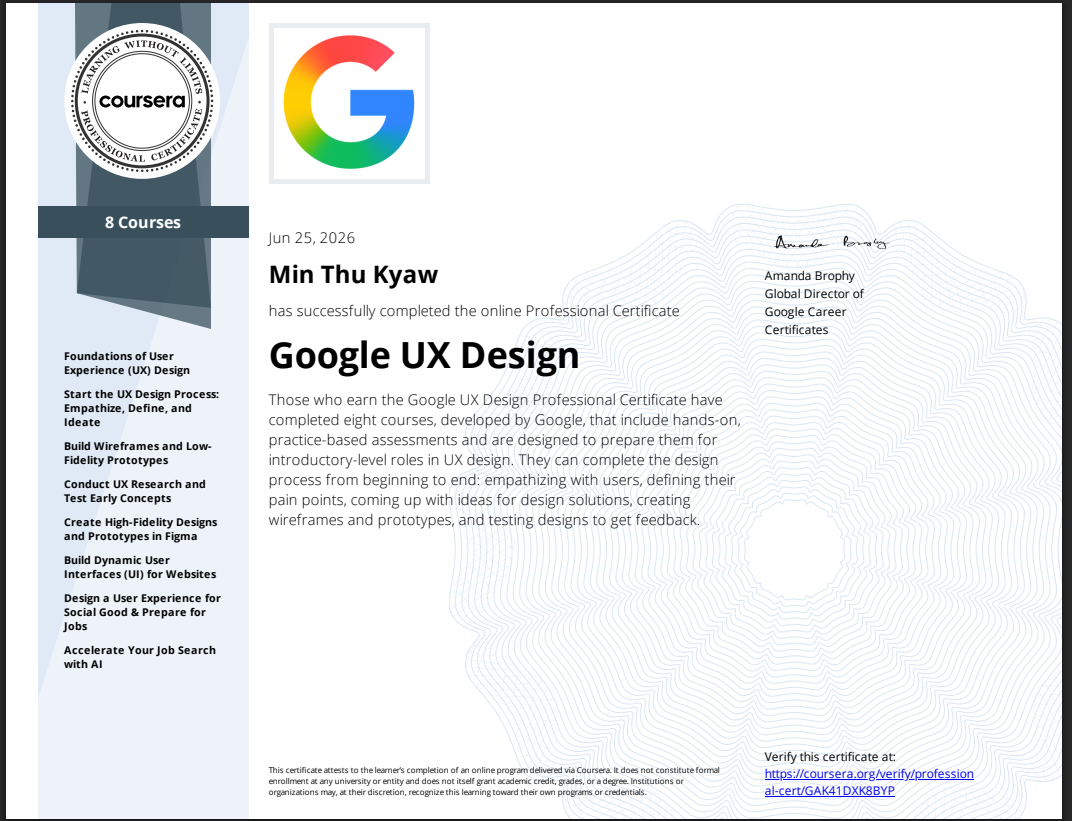Select 'Create High-Fidelity Designs and Prototypes in Figma'

pos(141,529)
